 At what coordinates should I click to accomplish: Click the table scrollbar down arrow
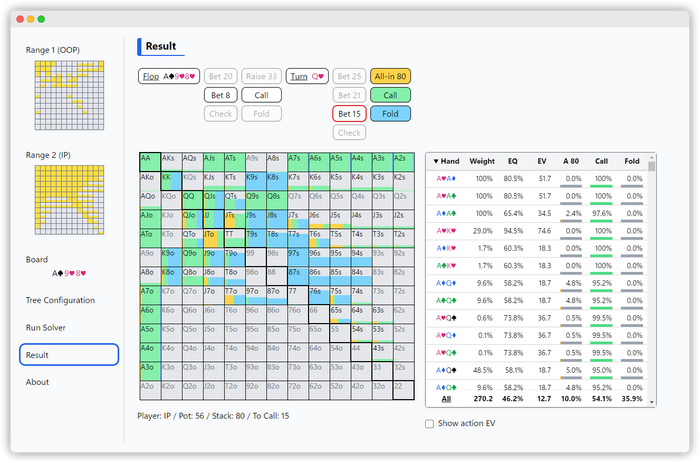click(652, 402)
